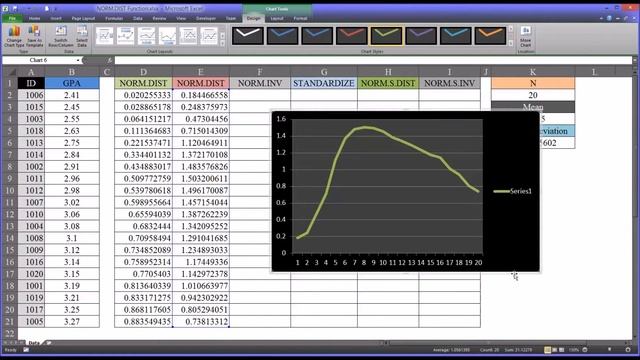Select the NORM.S.DIST header cell

[x=388, y=83]
